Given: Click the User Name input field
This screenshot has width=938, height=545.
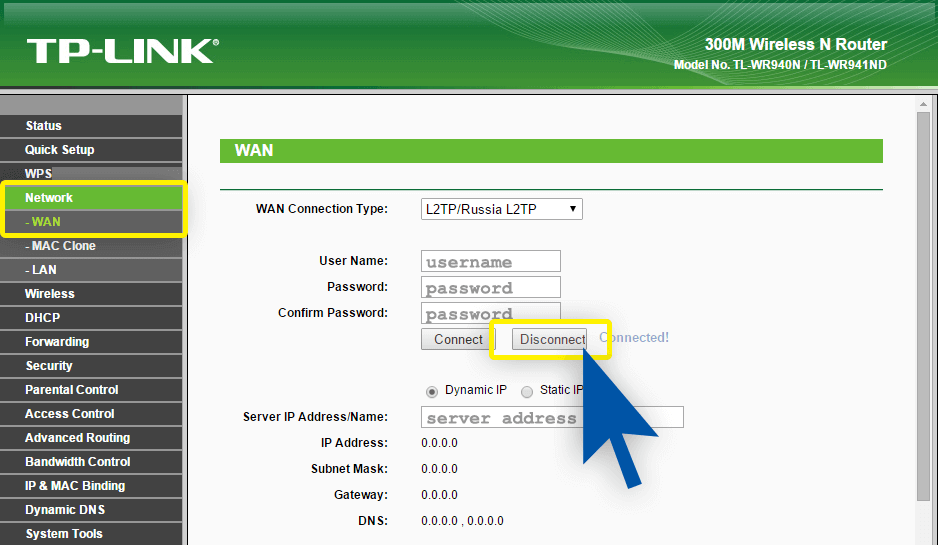Looking at the screenshot, I should tap(491, 261).
